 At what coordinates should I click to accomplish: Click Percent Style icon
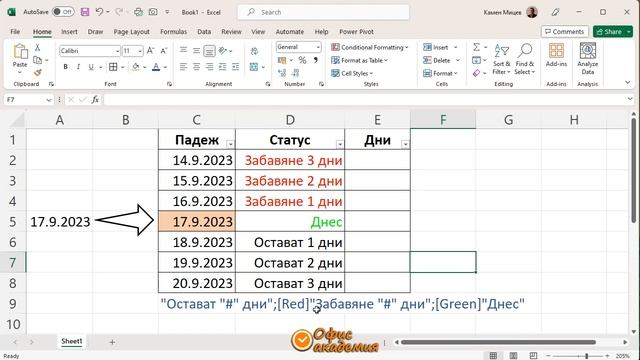tap(302, 60)
